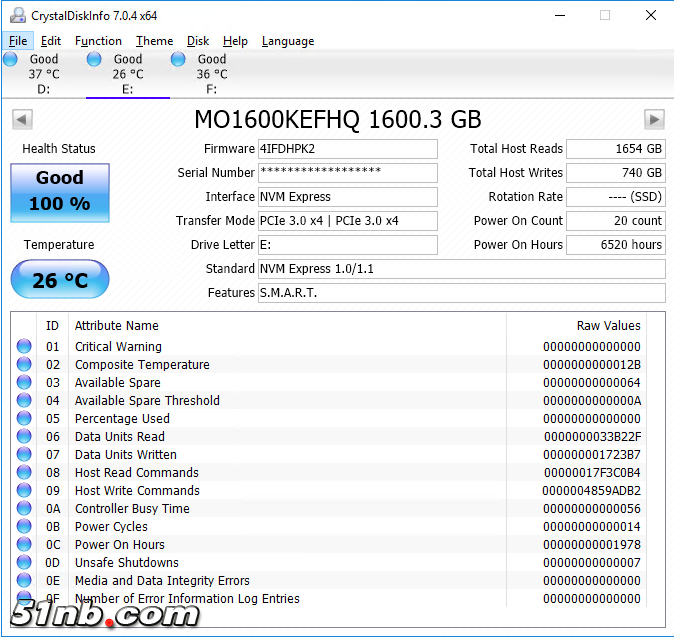Click raw value 00000000001978
674x637 pixels.
592,545
